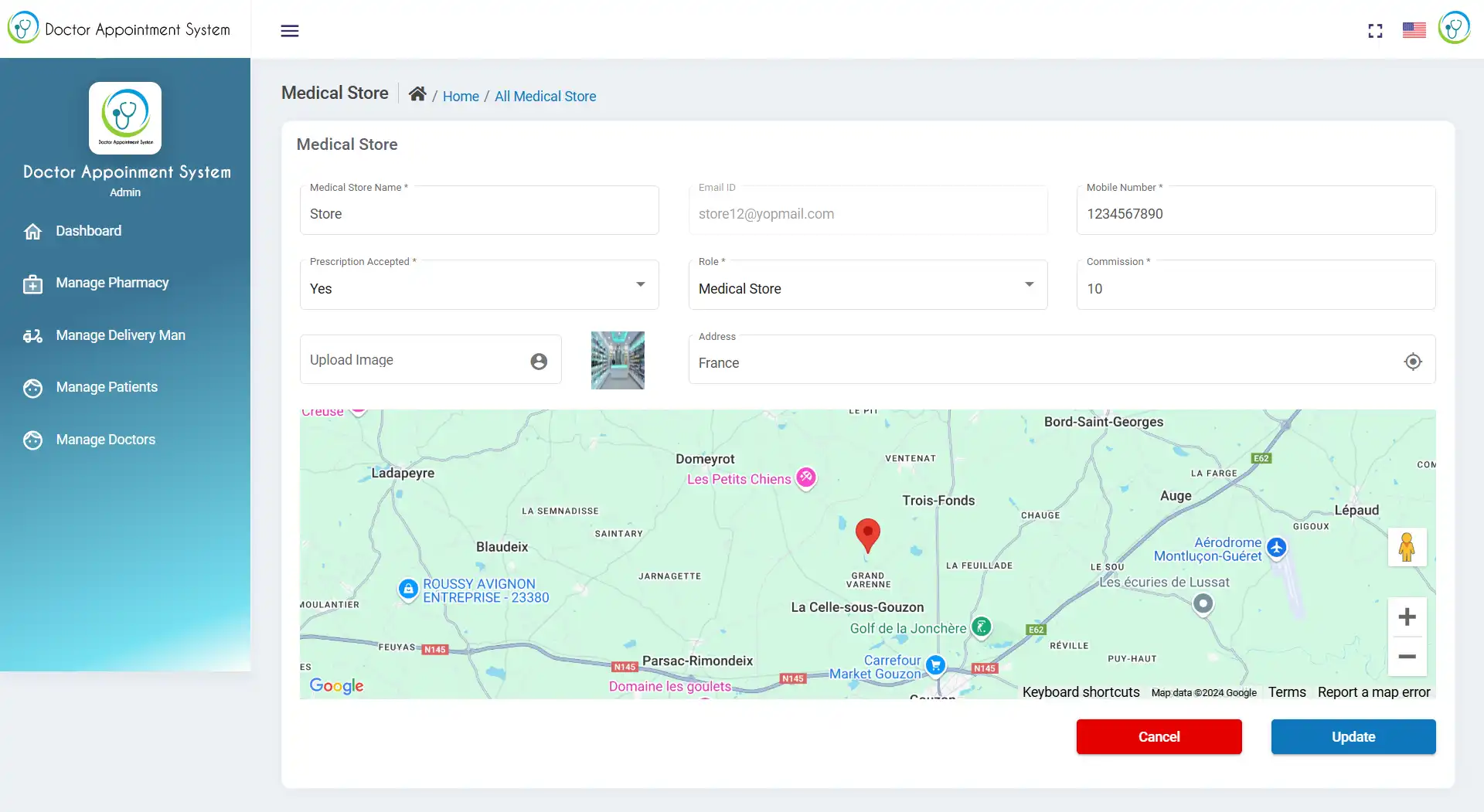
Task: Click the Domaine les goulets map label
Action: (669, 686)
